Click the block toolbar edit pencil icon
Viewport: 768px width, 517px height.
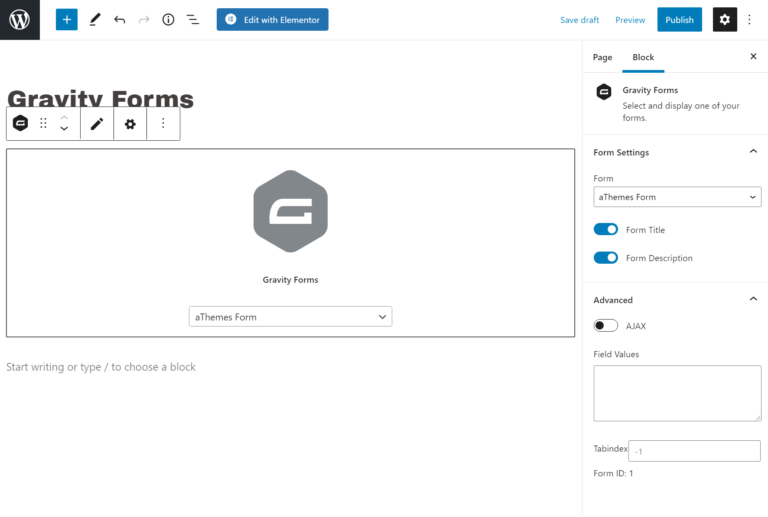coord(97,124)
